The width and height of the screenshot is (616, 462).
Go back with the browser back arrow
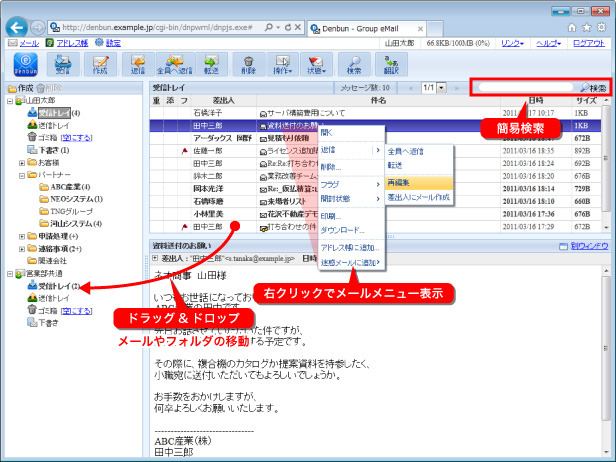pos(16,28)
